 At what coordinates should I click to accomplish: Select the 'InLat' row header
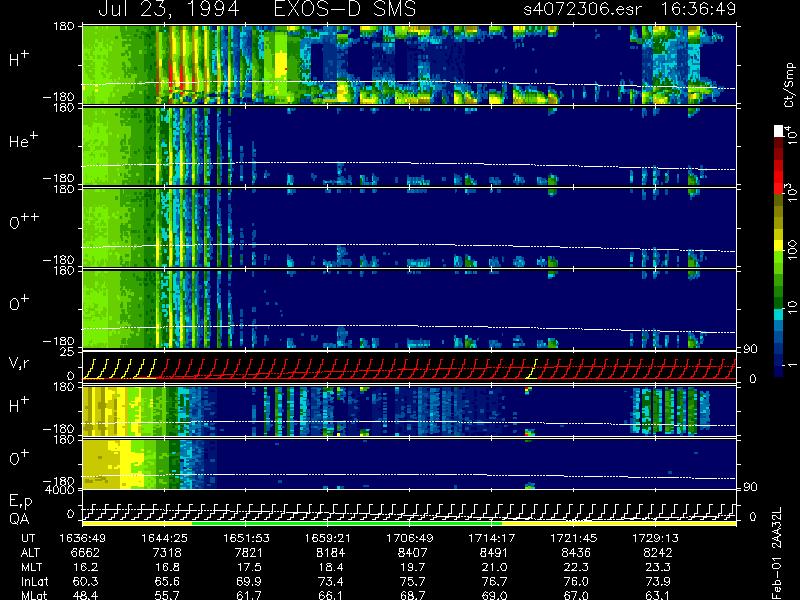pyautogui.click(x=34, y=581)
